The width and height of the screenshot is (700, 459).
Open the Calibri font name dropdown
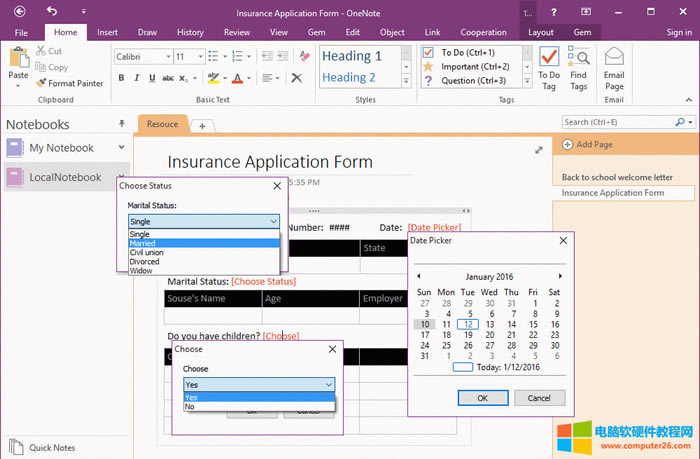click(167, 57)
